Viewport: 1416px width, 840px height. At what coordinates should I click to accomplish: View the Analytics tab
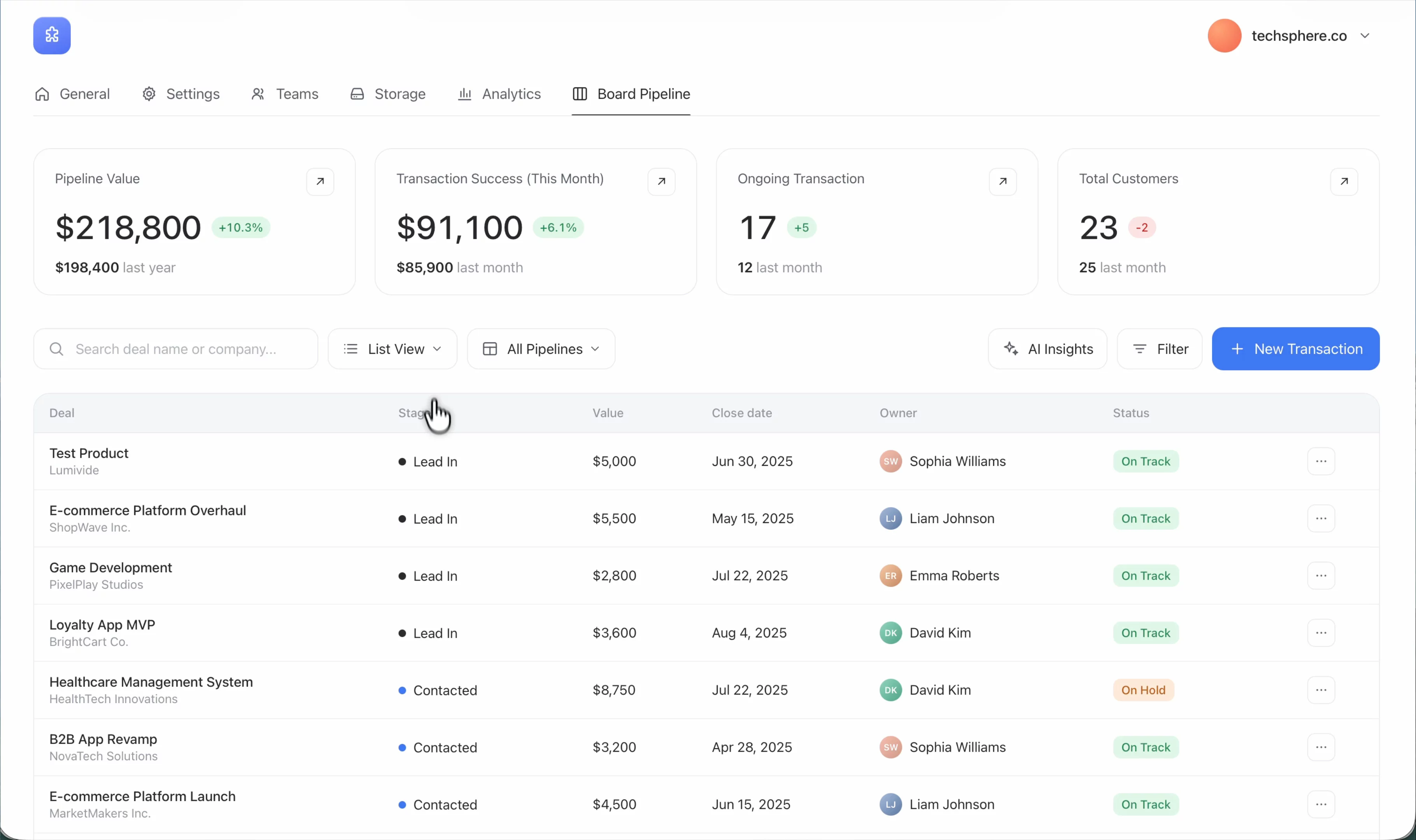pyautogui.click(x=499, y=94)
